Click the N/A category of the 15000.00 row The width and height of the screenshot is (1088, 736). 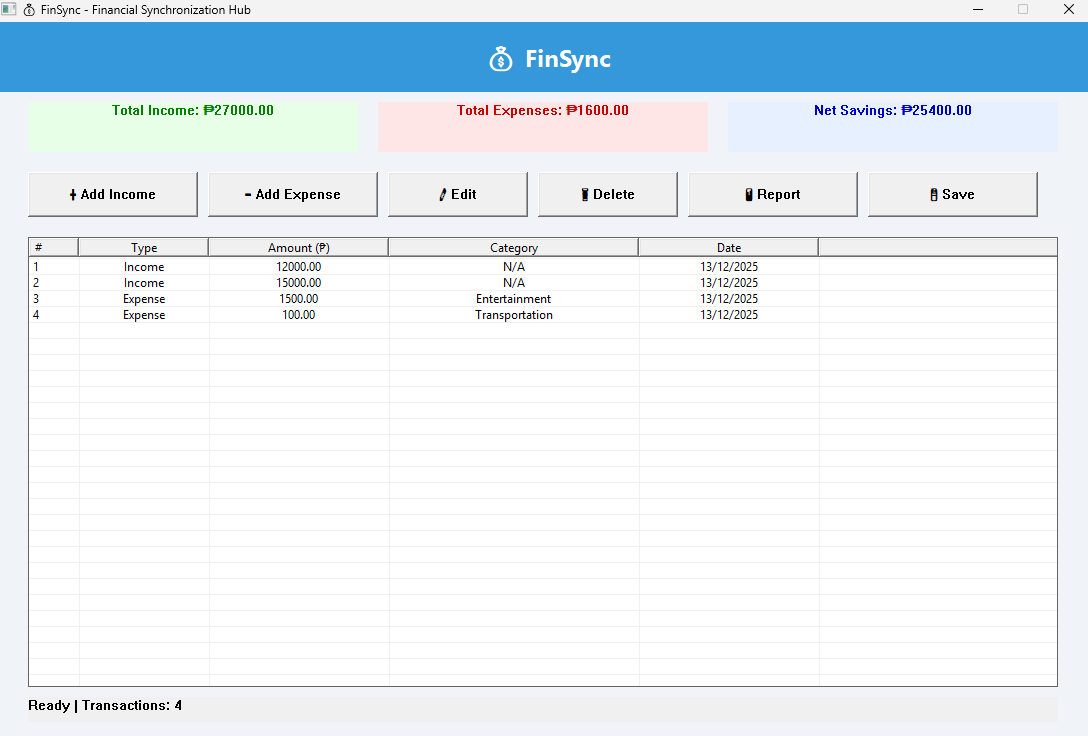(513, 282)
